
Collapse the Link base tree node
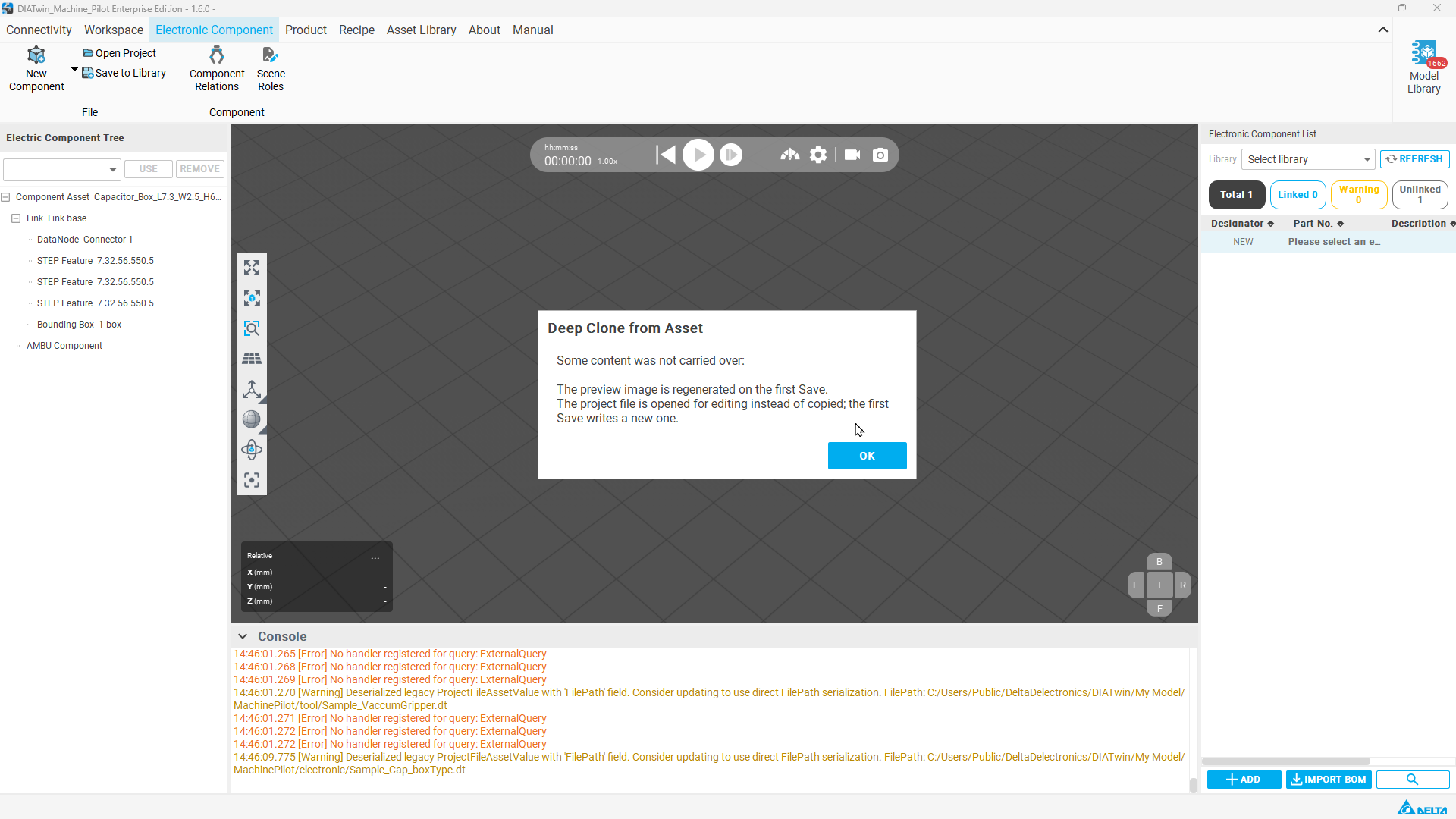(x=16, y=218)
